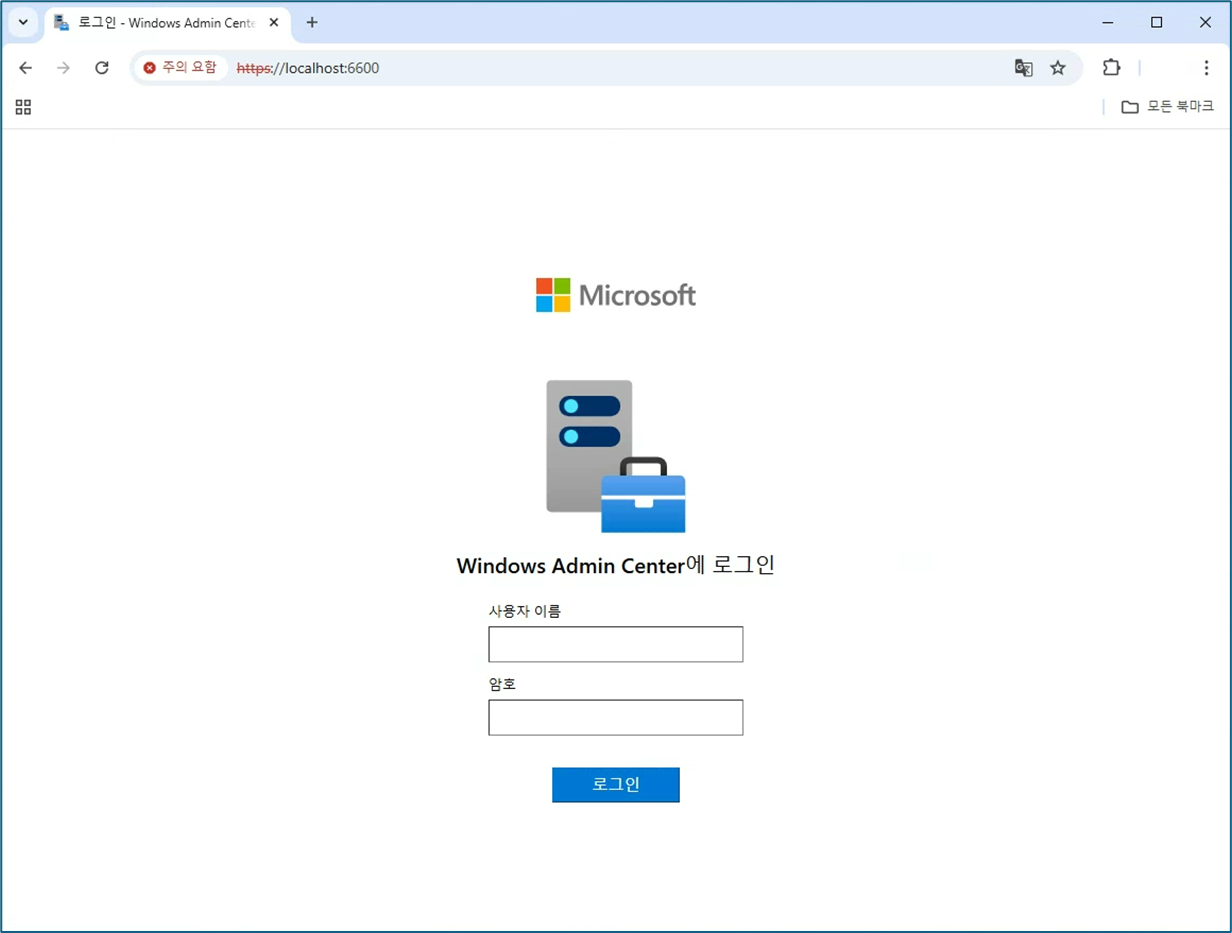Close the browser window
This screenshot has height=933, width=1232.
1205,22
